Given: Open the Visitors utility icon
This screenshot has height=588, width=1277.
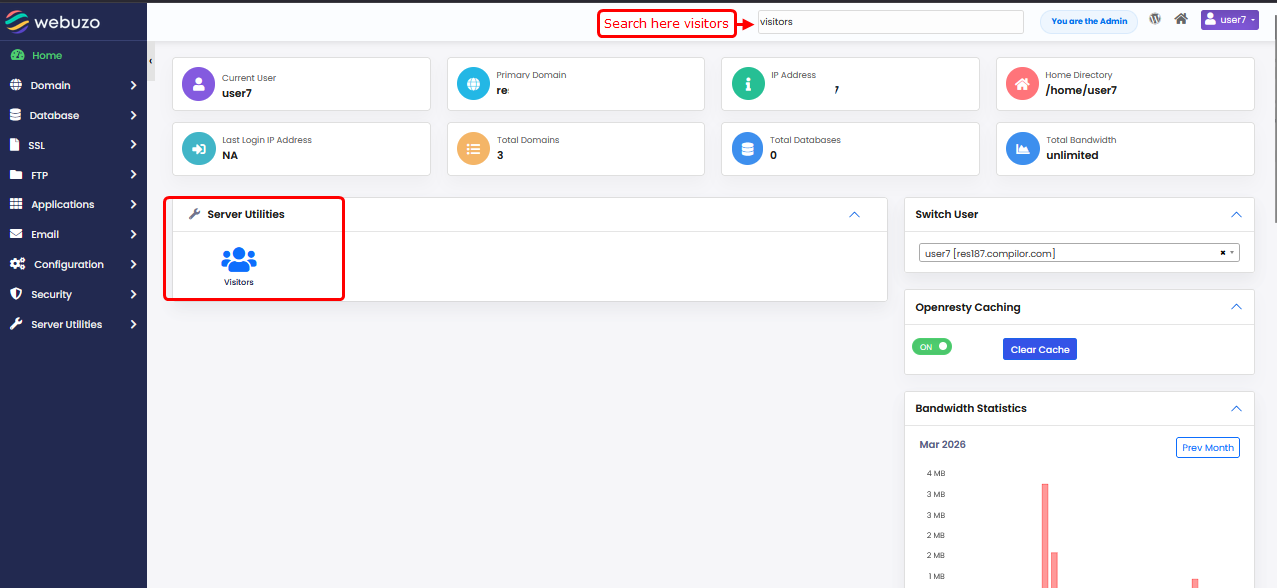Looking at the screenshot, I should pyautogui.click(x=238, y=263).
